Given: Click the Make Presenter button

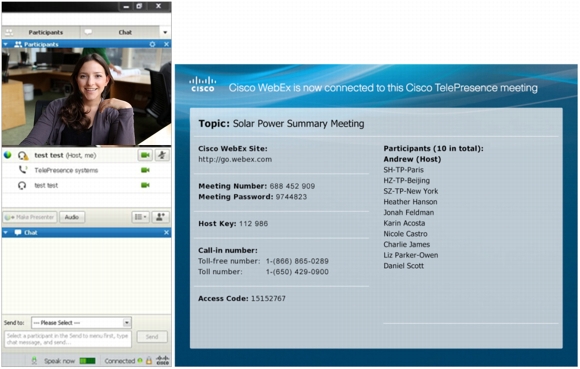Looking at the screenshot, I should coord(30,217).
